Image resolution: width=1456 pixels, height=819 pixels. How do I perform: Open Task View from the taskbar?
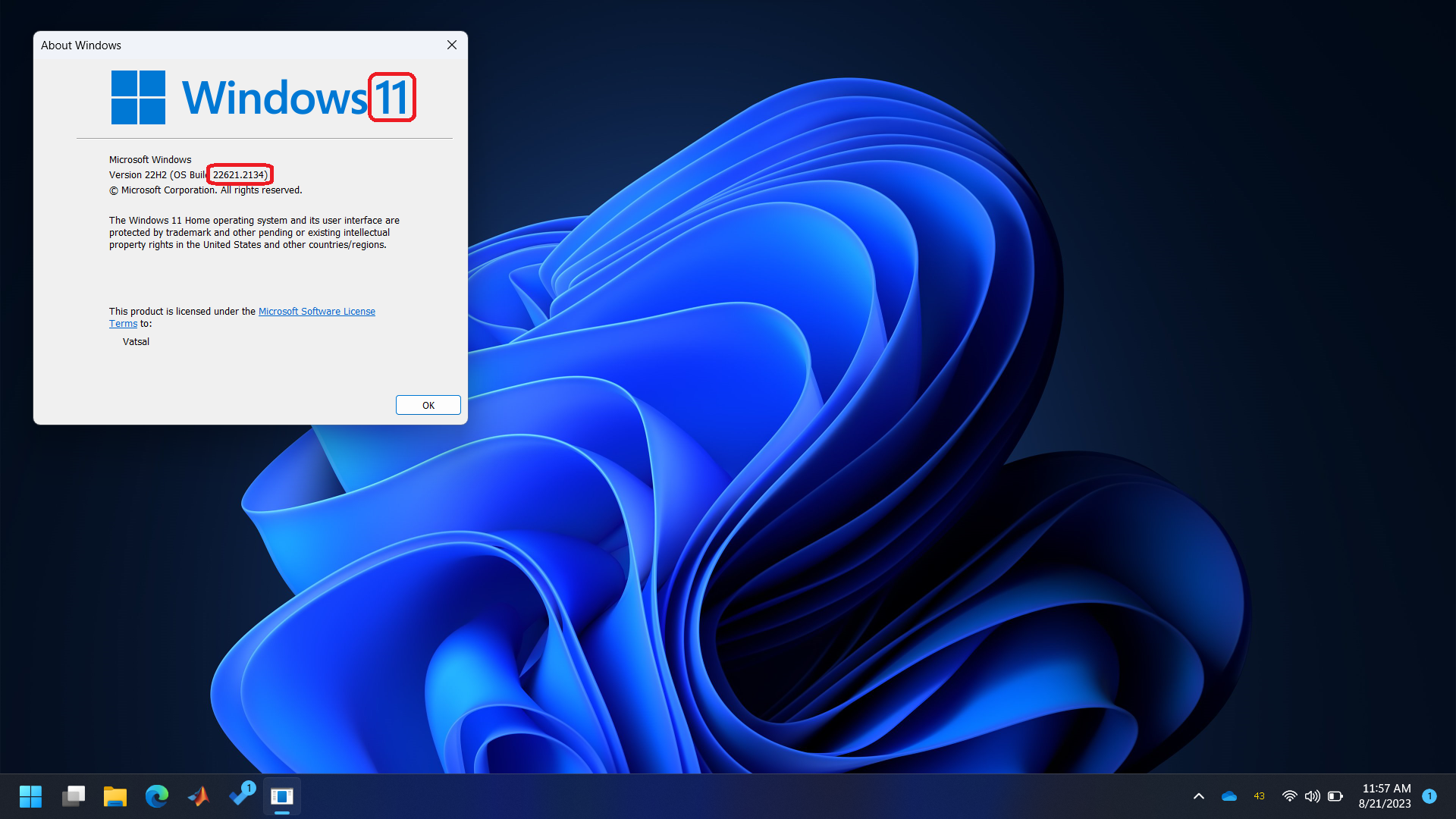coord(74,796)
